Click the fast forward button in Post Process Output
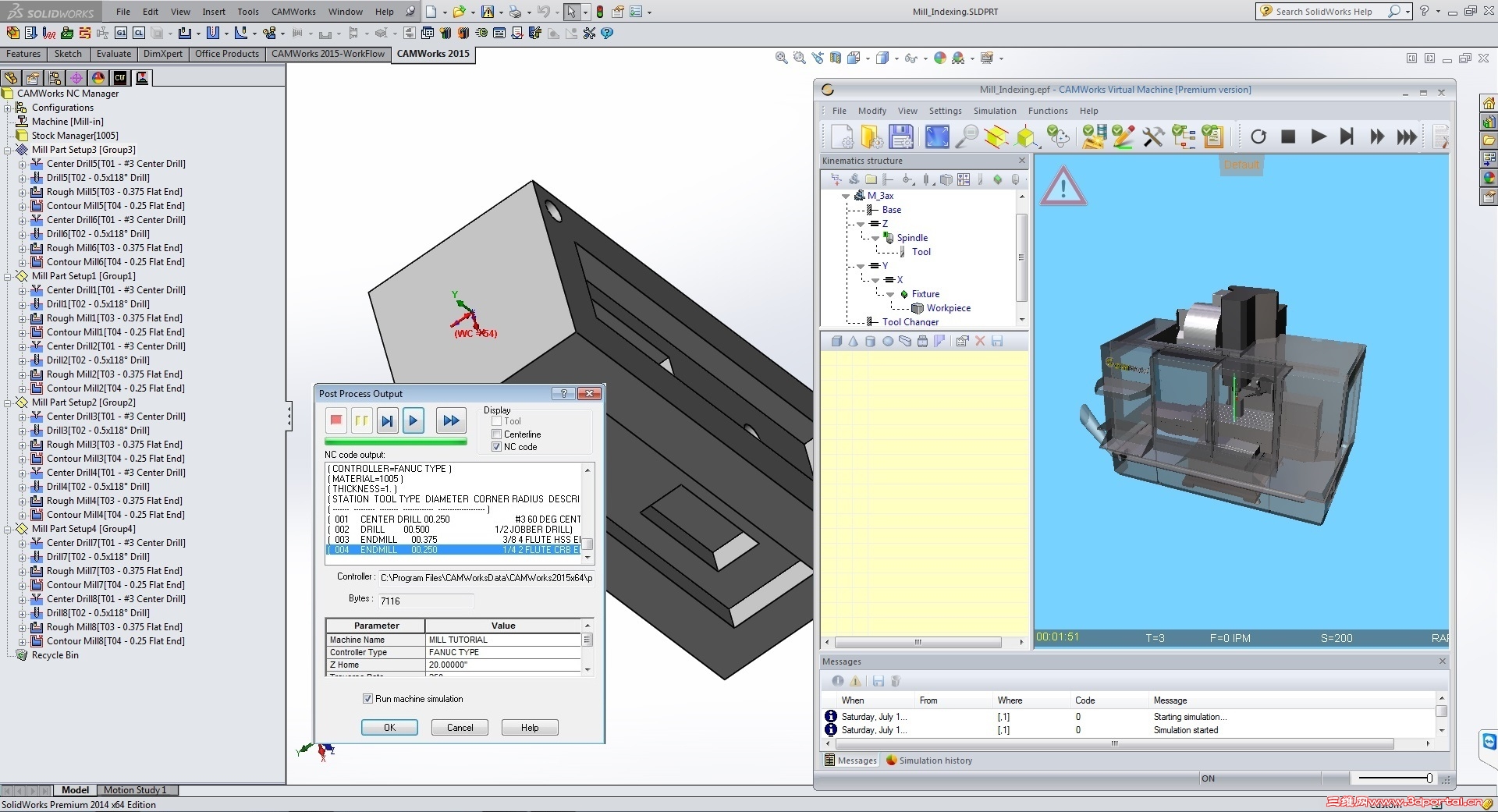 coord(451,420)
